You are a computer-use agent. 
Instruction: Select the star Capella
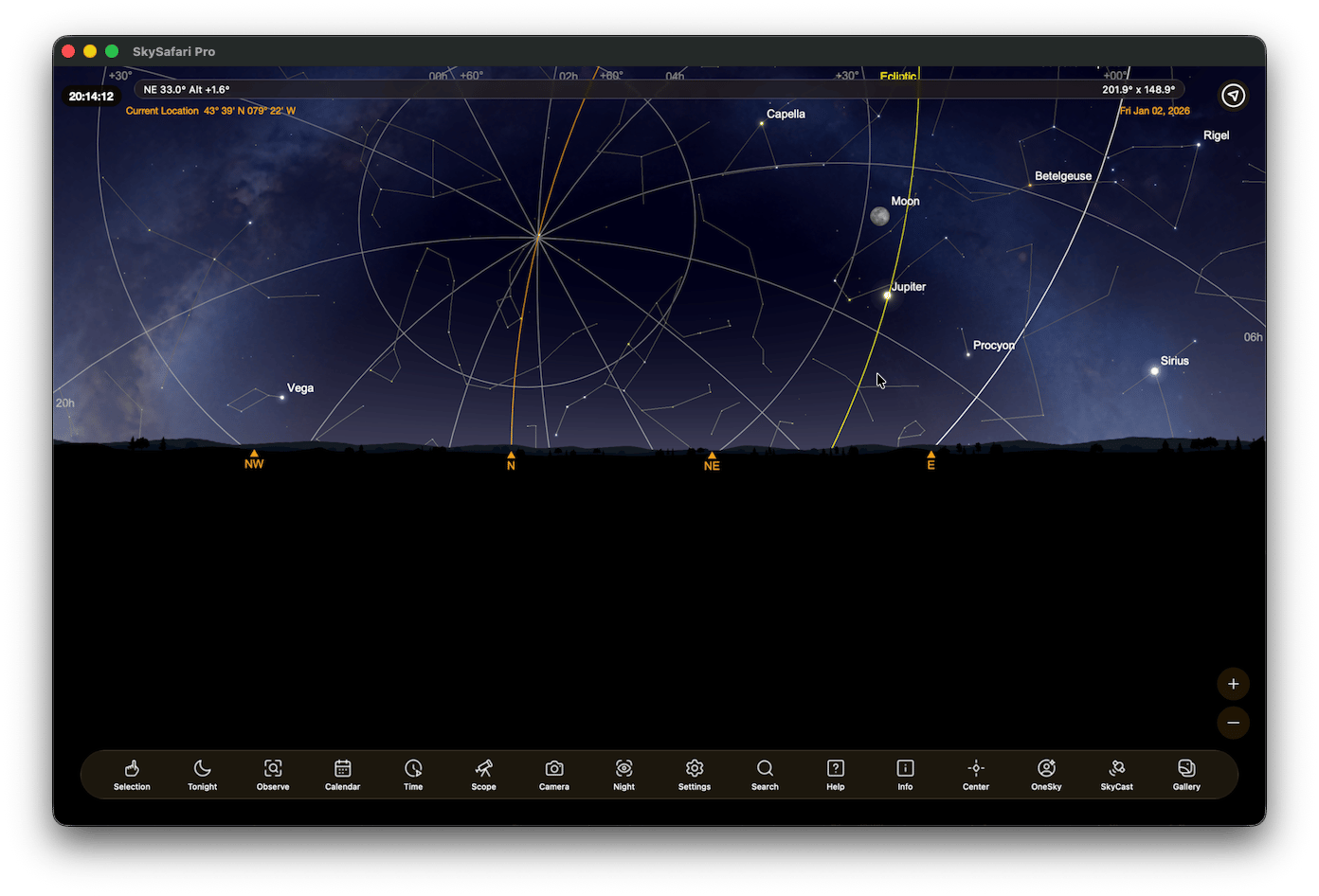coord(762,123)
